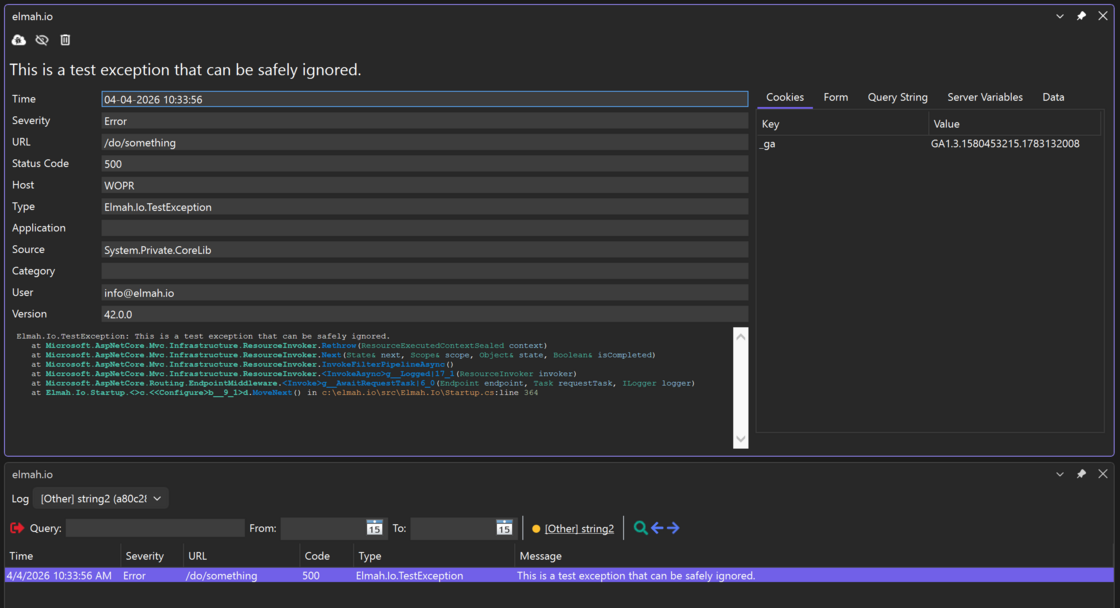Click the User field info@elmah.io
The image size is (1120, 608).
coord(424,292)
